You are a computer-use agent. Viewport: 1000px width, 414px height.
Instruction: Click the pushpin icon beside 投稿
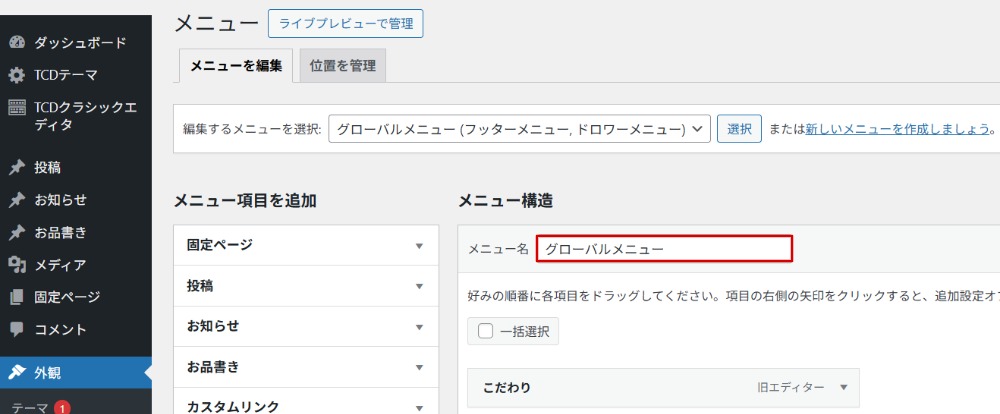[16, 167]
